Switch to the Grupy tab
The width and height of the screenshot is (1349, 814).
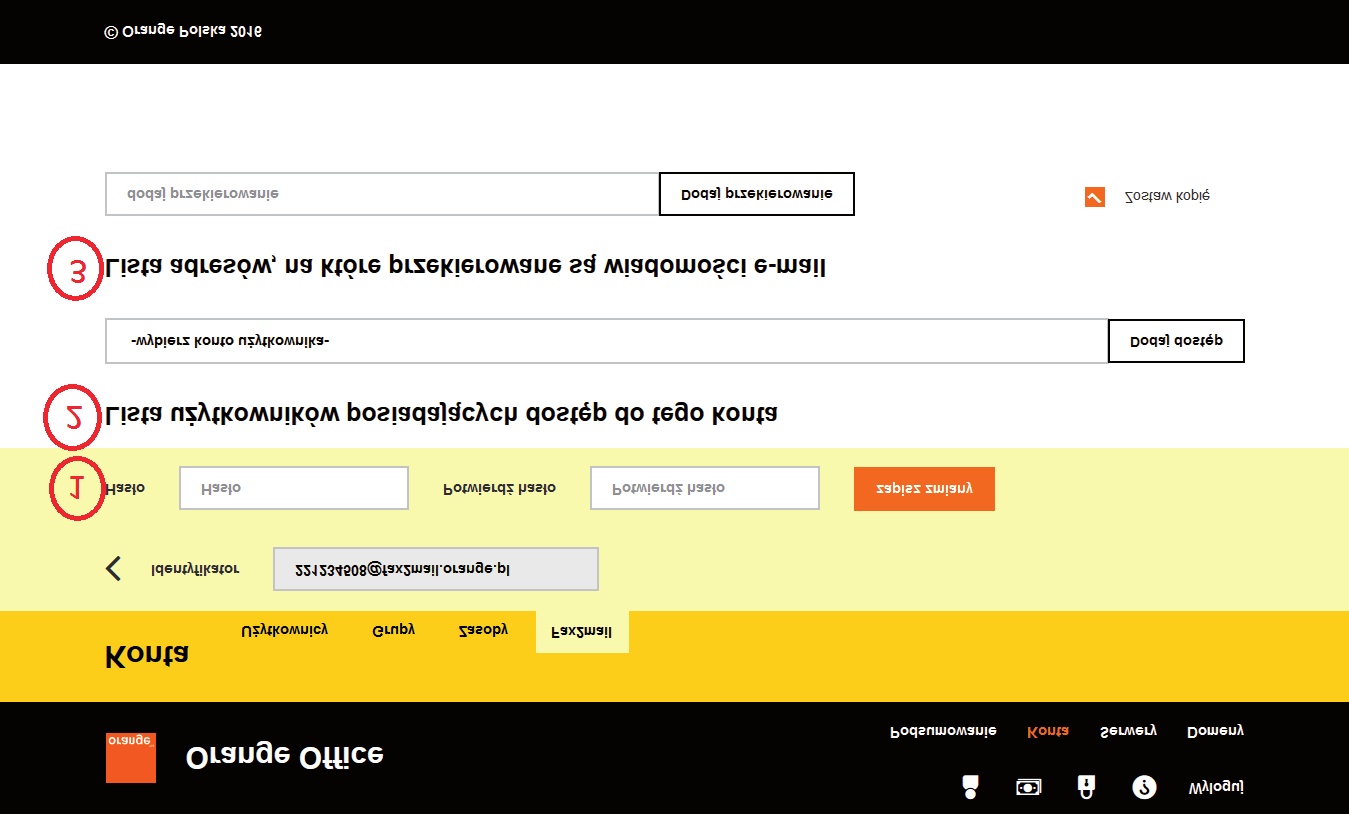point(394,630)
